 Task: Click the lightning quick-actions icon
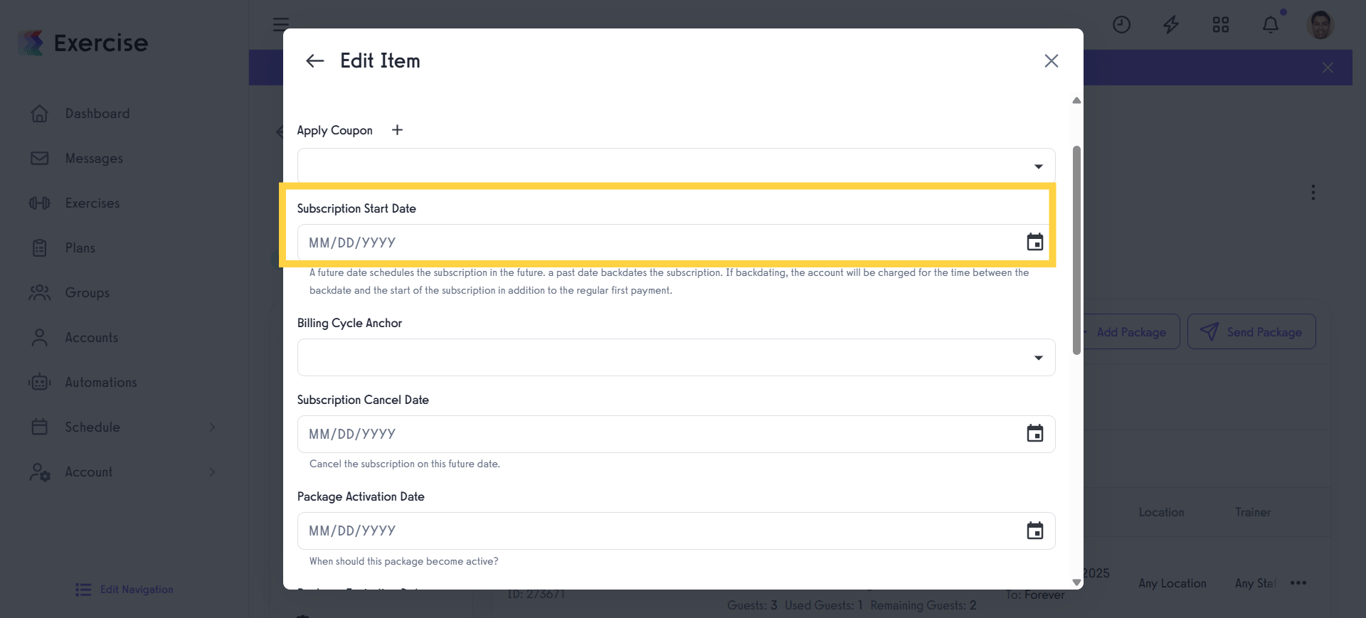[1171, 24]
